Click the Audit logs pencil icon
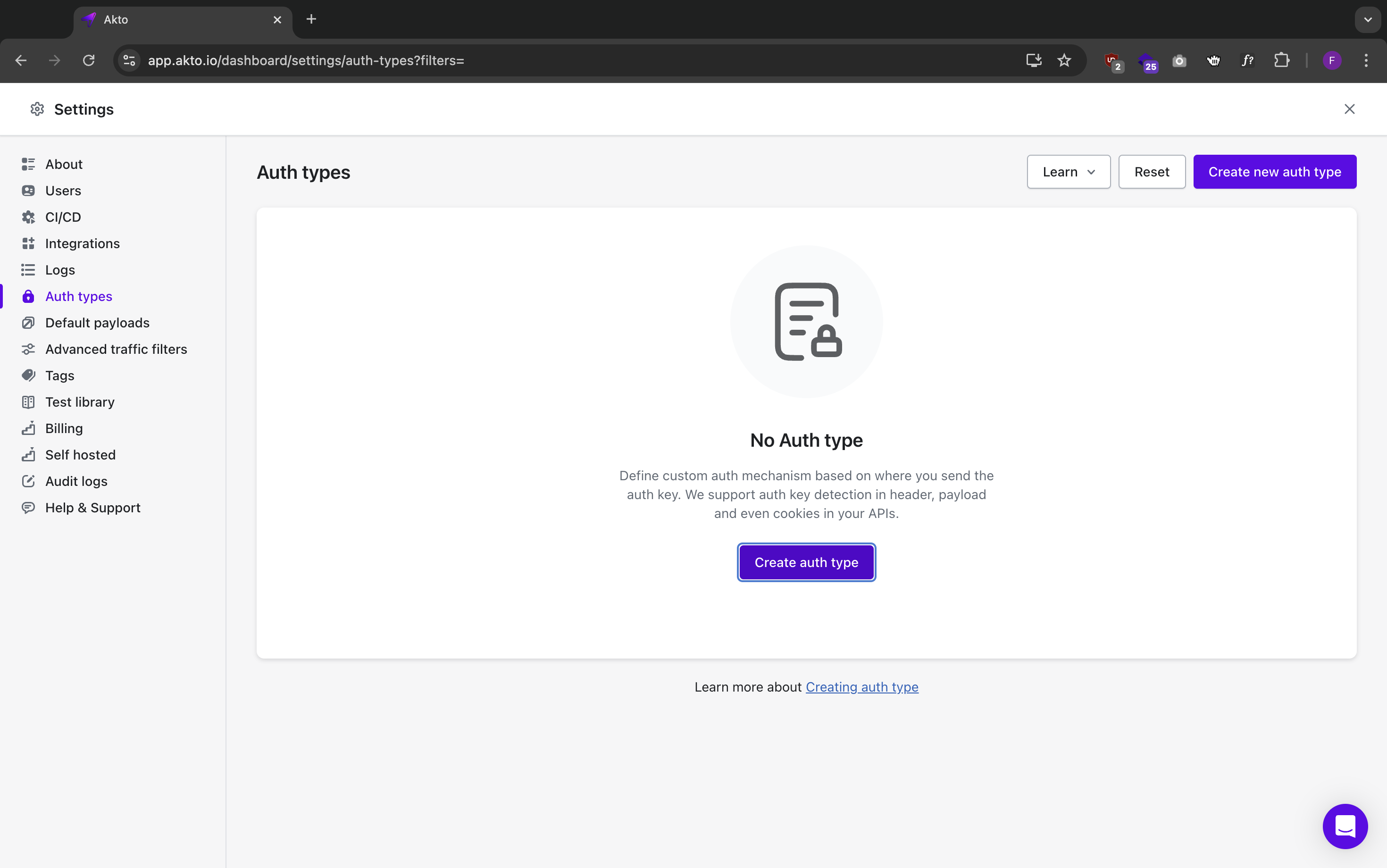This screenshot has width=1387, height=868. pos(28,481)
